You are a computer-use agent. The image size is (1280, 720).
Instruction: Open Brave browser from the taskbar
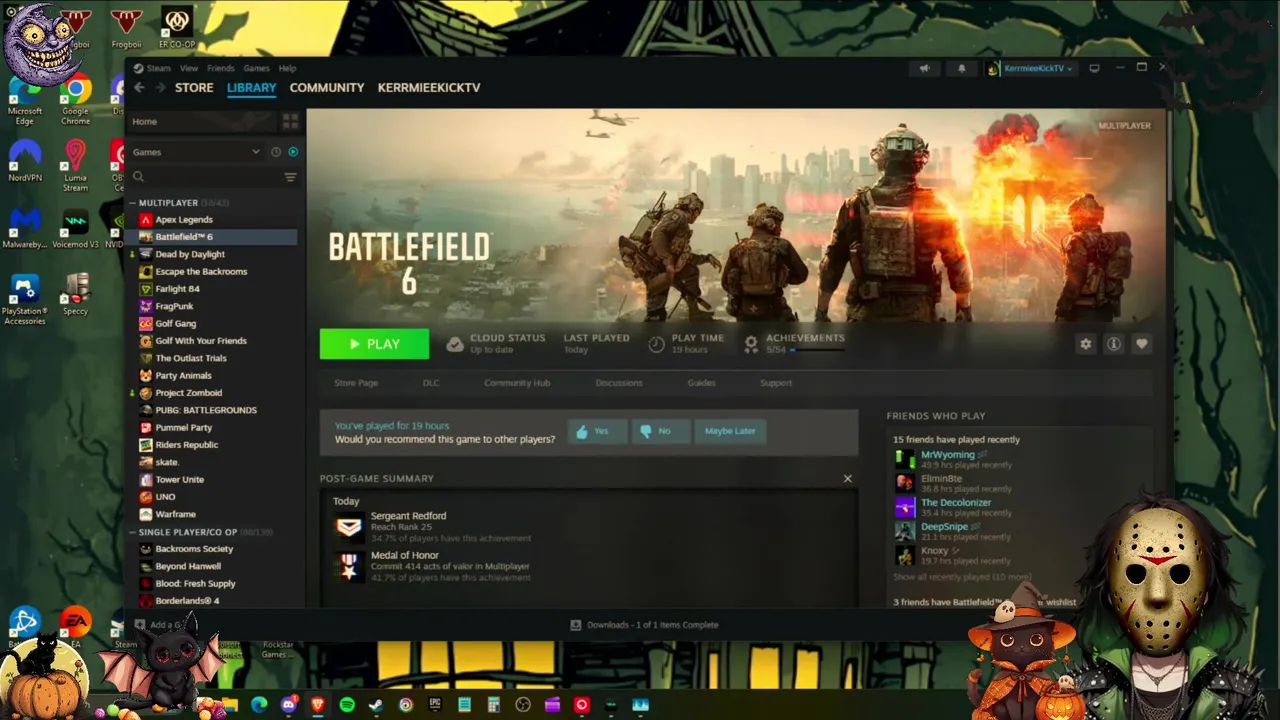(x=318, y=705)
